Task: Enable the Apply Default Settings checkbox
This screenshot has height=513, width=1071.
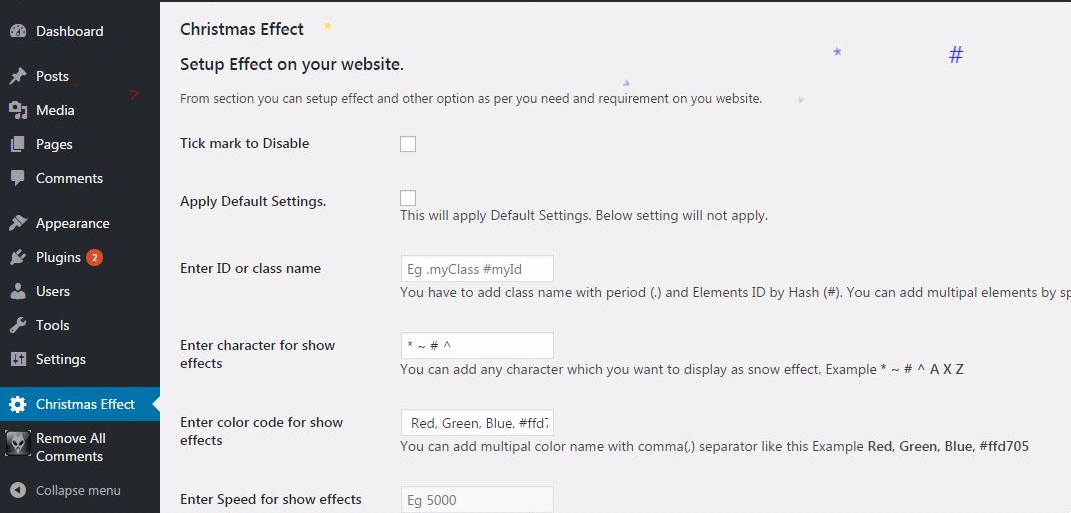Action: pyautogui.click(x=408, y=198)
